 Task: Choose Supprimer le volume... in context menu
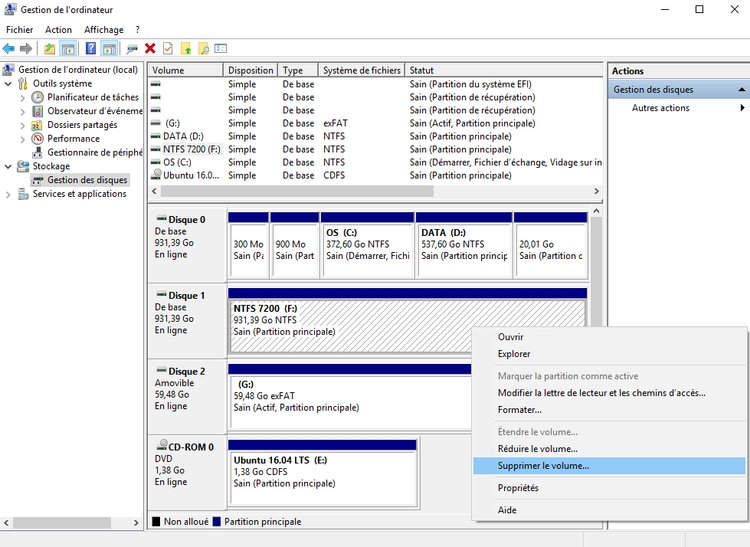(543, 466)
